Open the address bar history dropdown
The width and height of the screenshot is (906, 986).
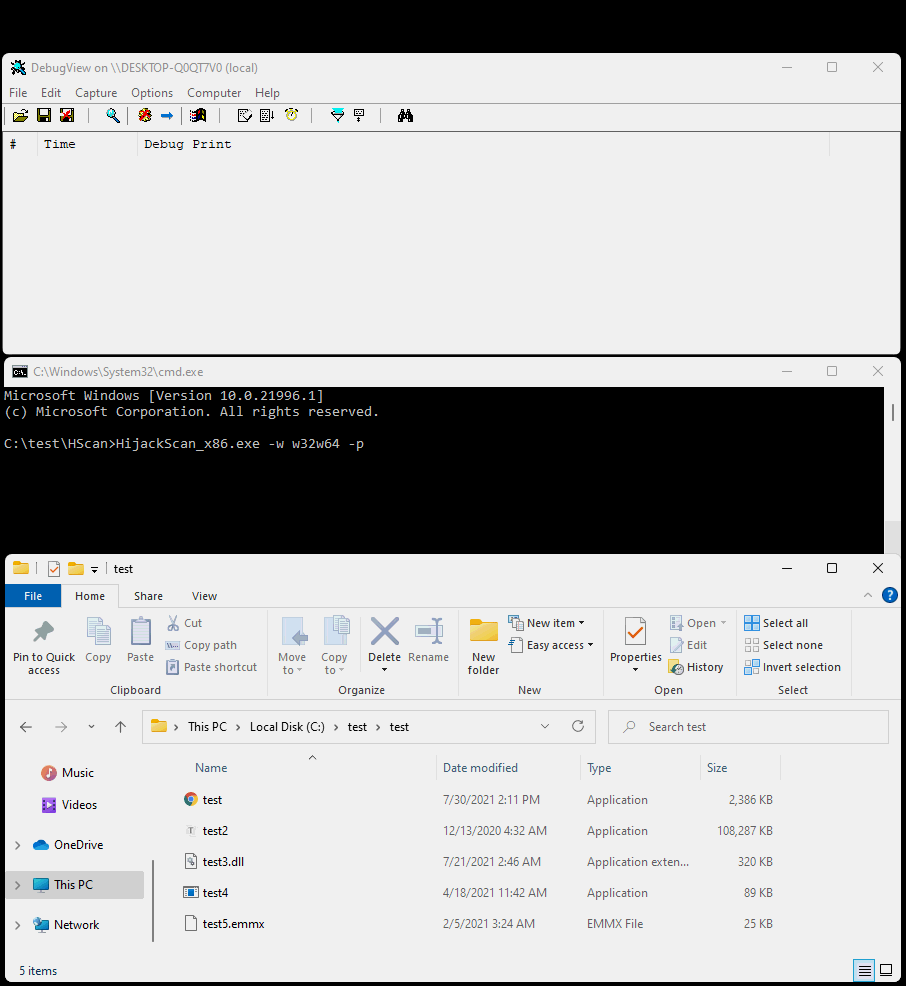tap(545, 726)
